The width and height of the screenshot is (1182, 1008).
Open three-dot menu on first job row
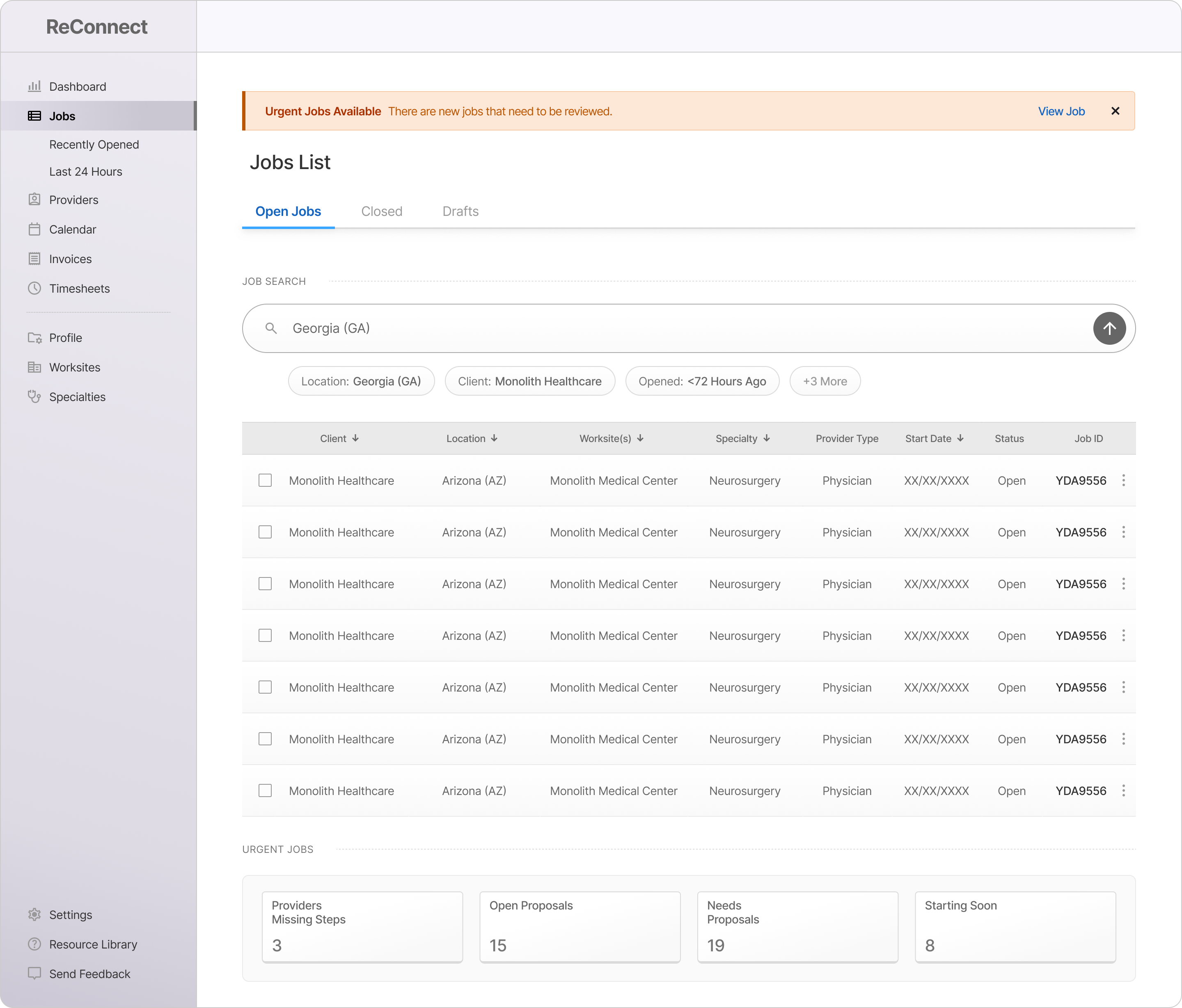pyautogui.click(x=1123, y=480)
